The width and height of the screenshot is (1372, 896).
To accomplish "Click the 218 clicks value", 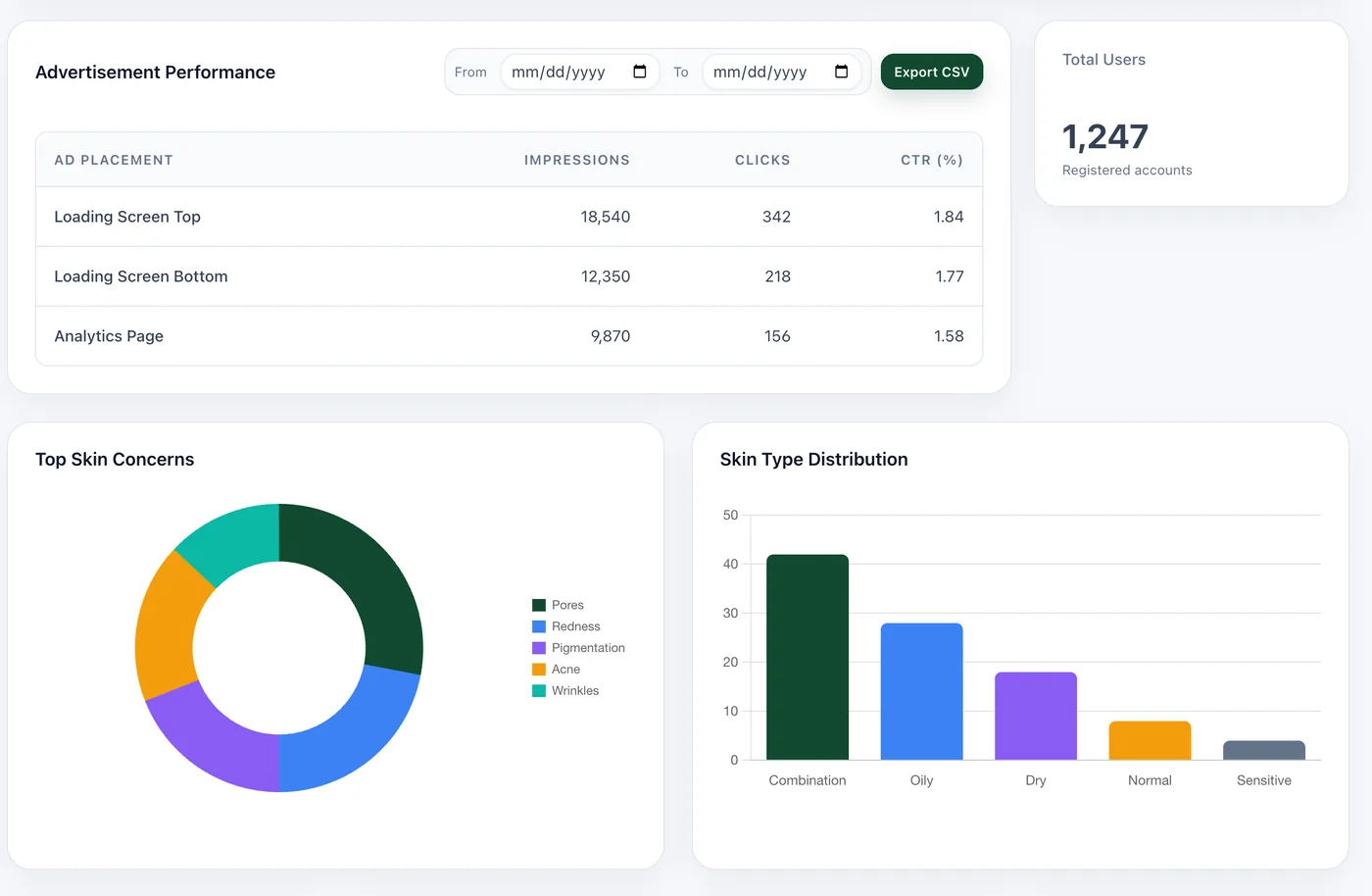I will tap(778, 276).
